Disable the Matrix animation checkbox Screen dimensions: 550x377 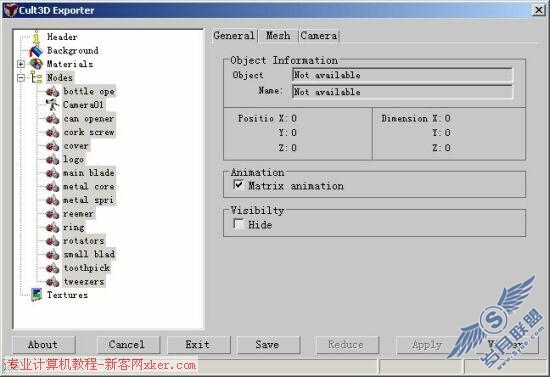[238, 185]
